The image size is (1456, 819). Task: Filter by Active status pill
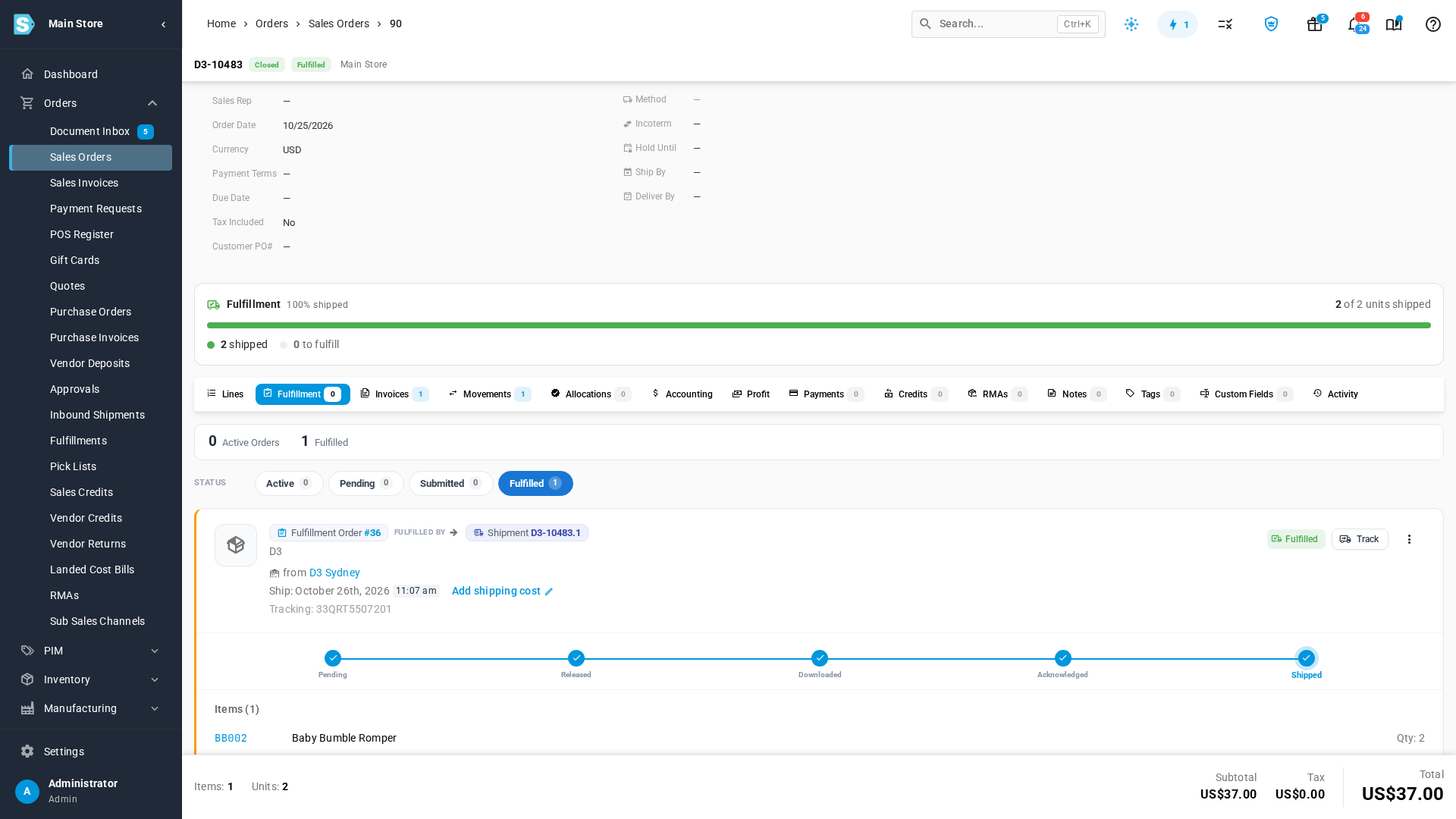pyautogui.click(x=289, y=483)
